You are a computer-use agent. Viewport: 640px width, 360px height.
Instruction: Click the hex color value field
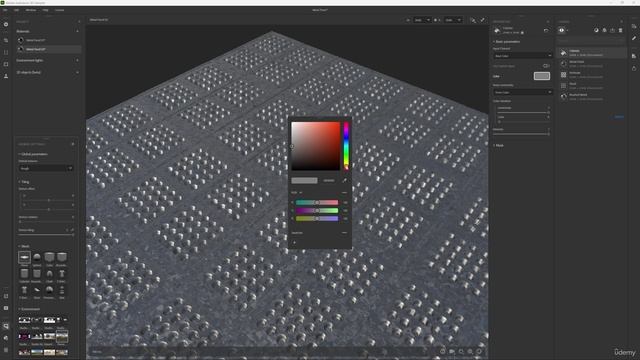tap(329, 180)
